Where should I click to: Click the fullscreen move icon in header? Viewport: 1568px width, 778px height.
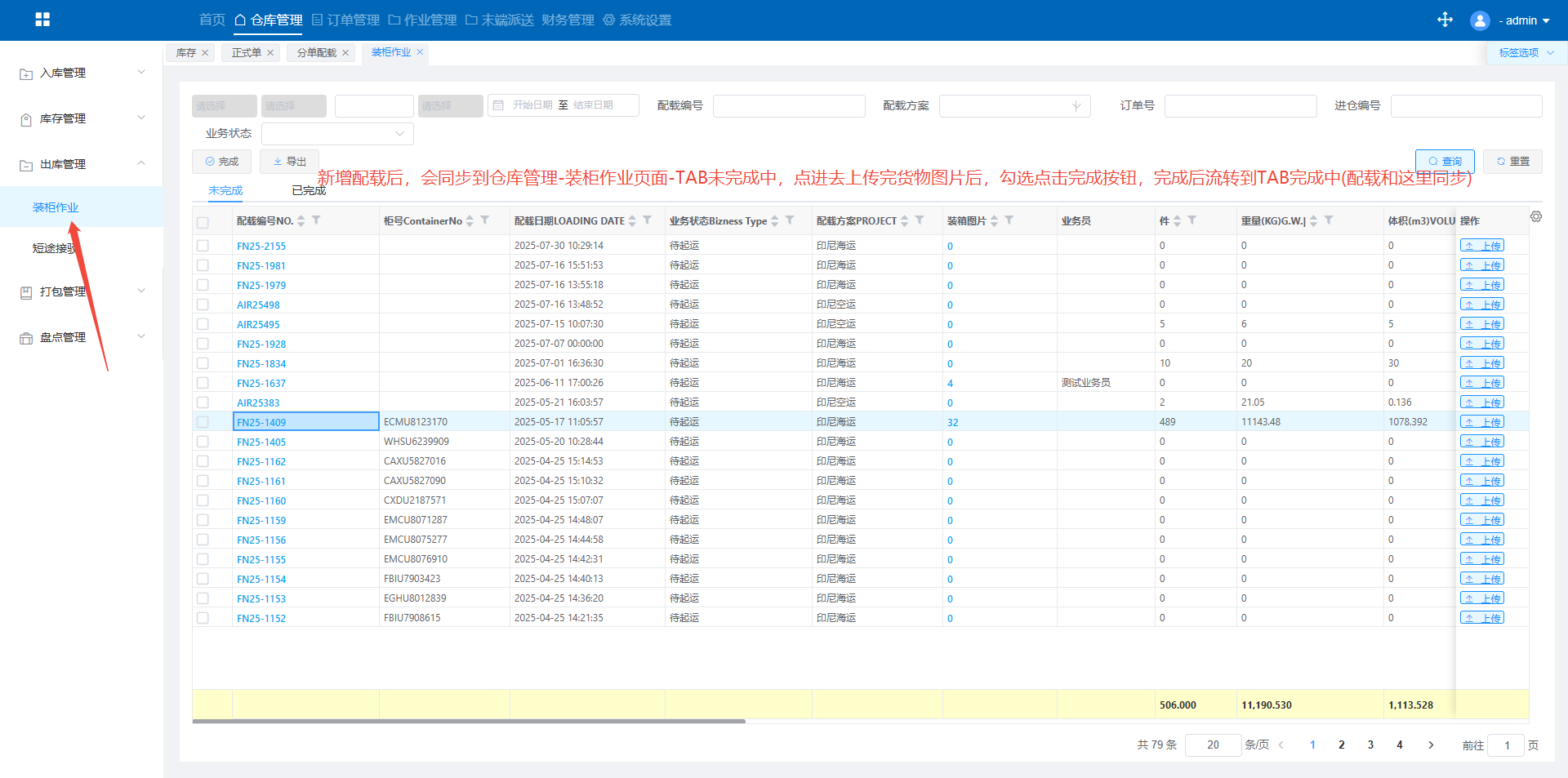point(1445,20)
